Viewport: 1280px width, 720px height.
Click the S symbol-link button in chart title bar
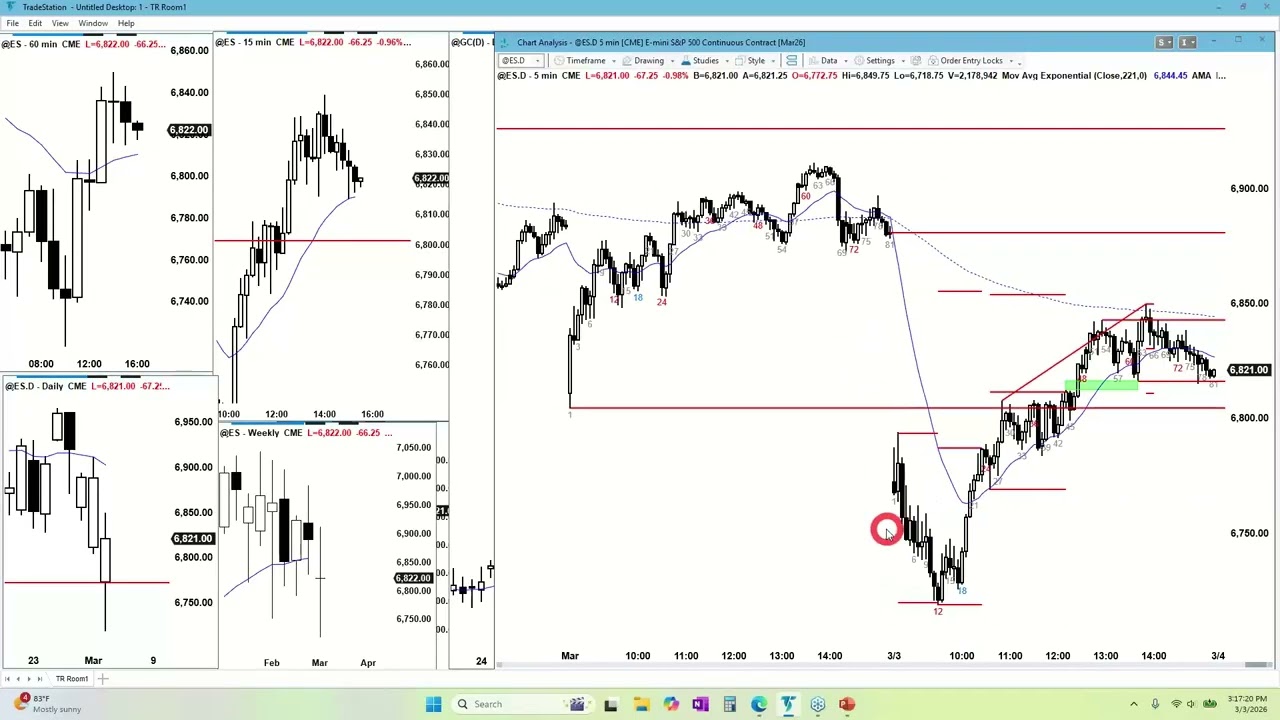click(1164, 42)
